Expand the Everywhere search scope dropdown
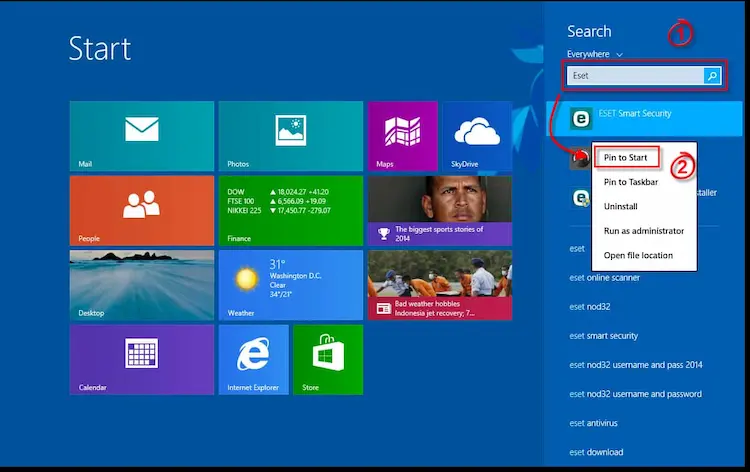Image resolution: width=750 pixels, height=472 pixels. 595,54
